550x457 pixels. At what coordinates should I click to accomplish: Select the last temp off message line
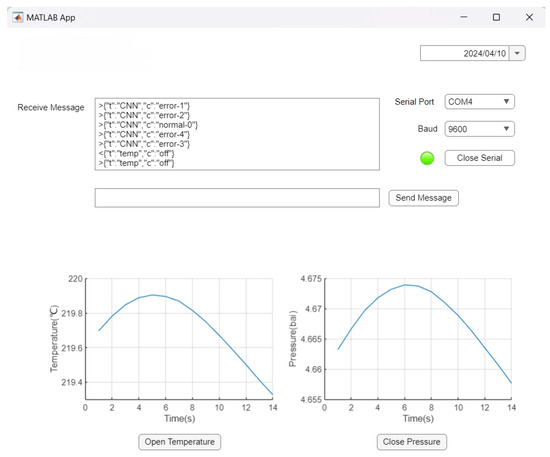(x=136, y=163)
